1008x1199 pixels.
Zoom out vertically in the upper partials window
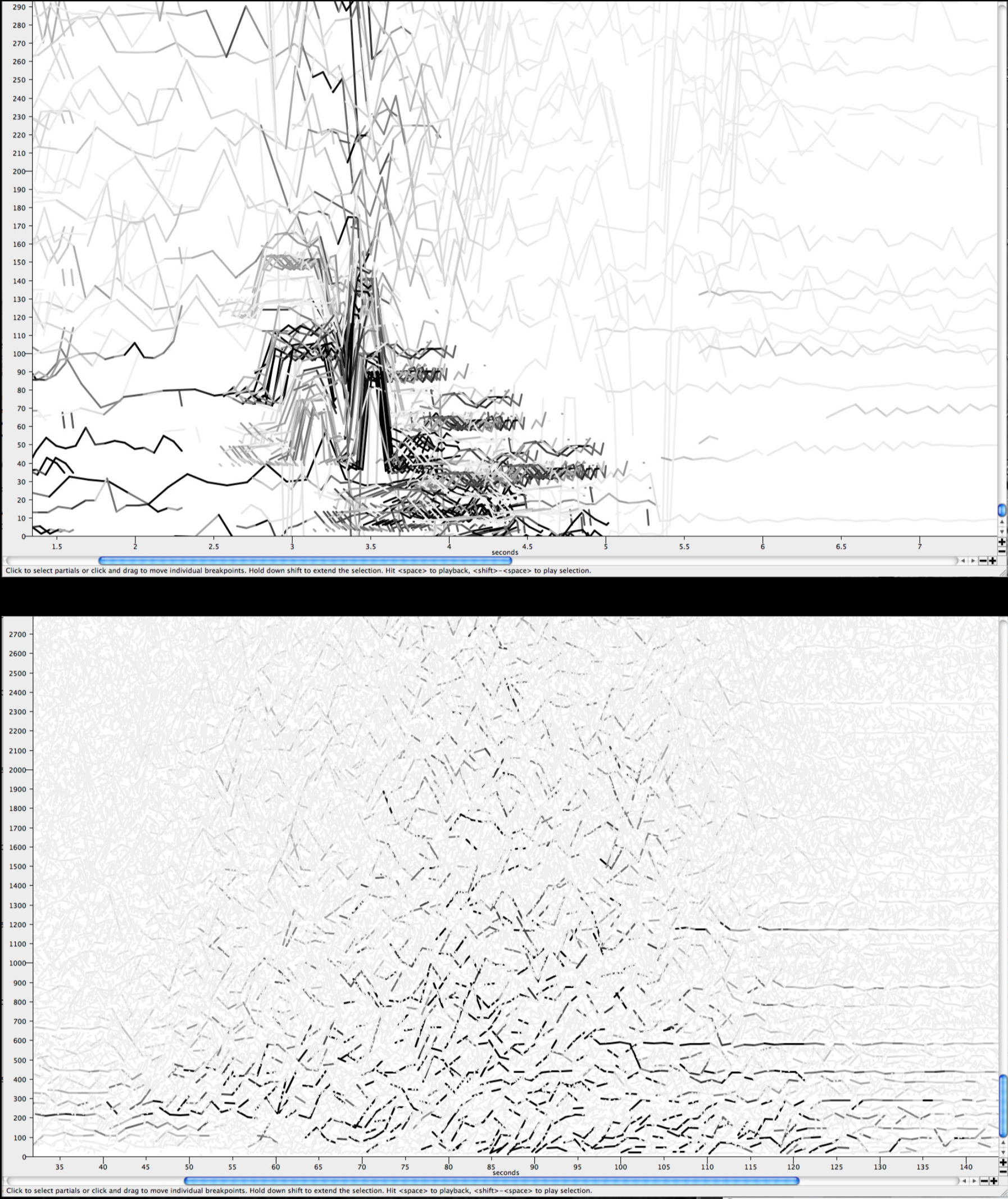[x=1002, y=552]
